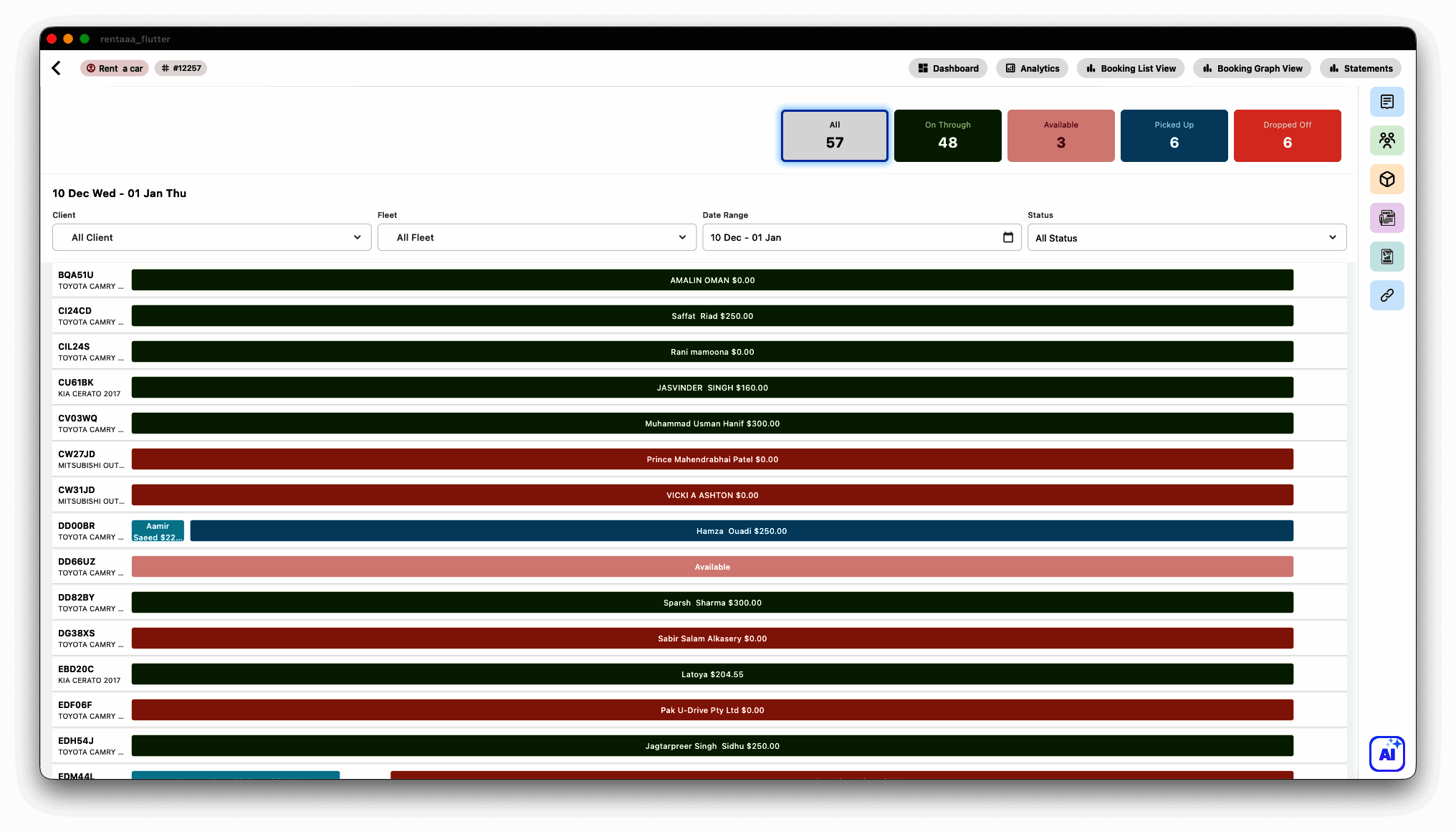Expand the All Client dropdown
The width and height of the screenshot is (1456, 832).
211,237
